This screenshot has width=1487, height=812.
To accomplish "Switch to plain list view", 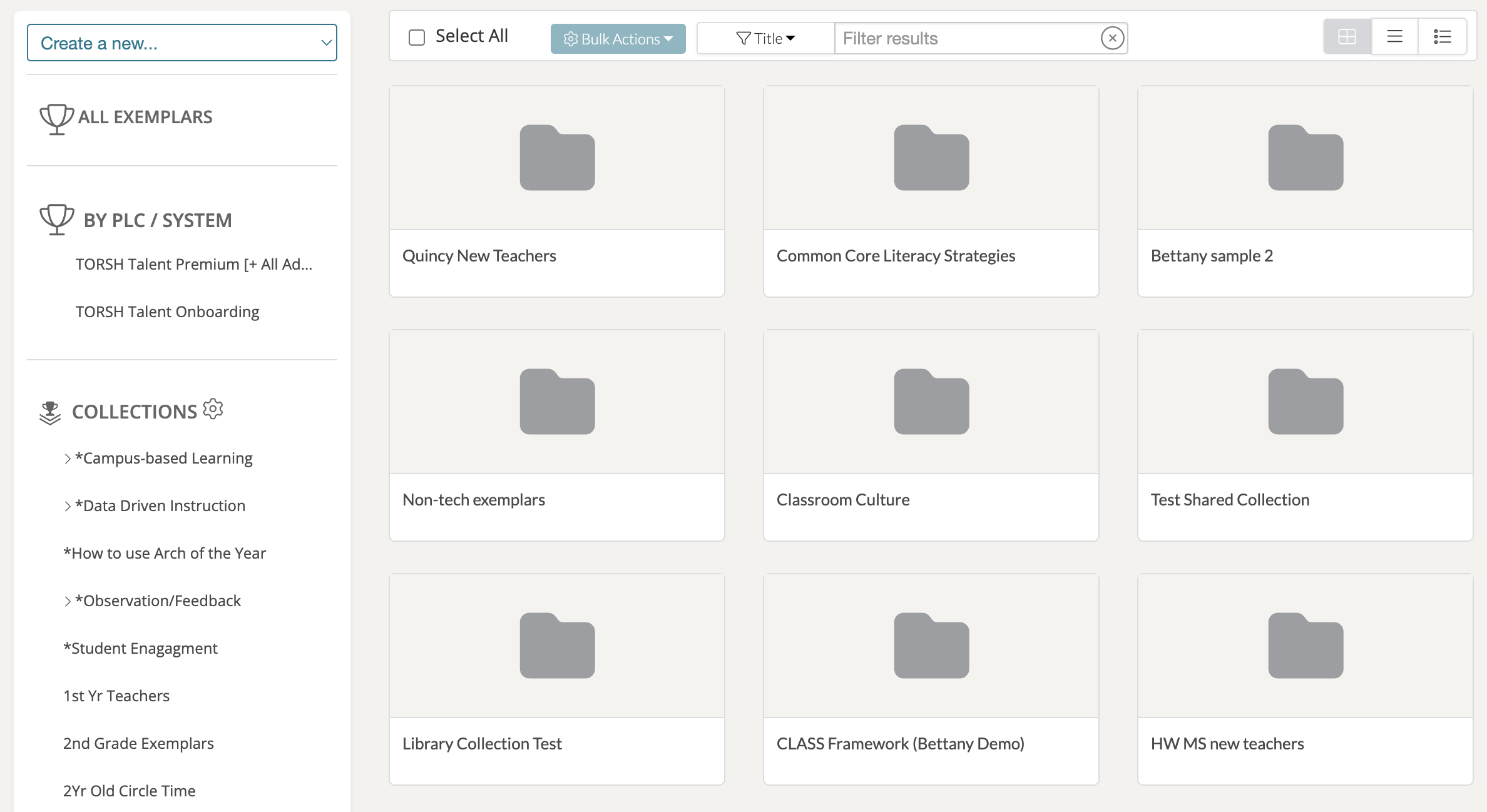I will tap(1394, 37).
